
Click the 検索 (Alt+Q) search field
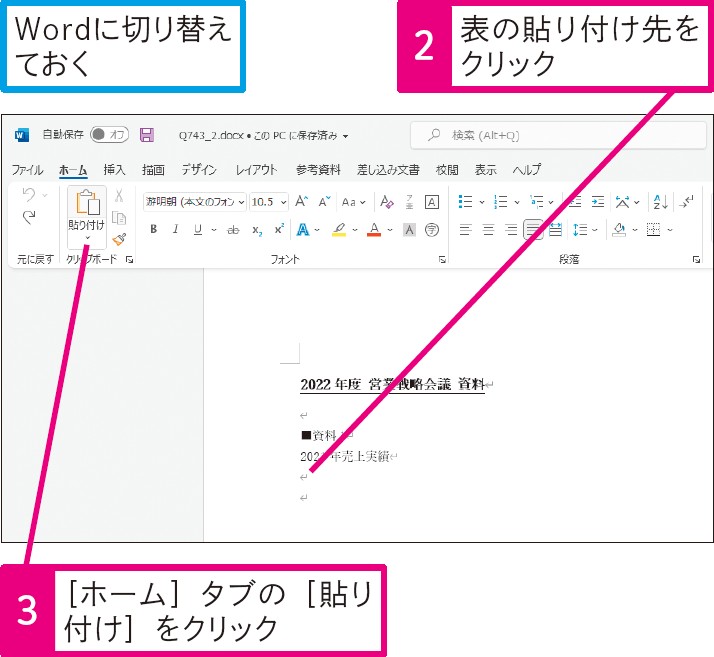click(x=558, y=135)
